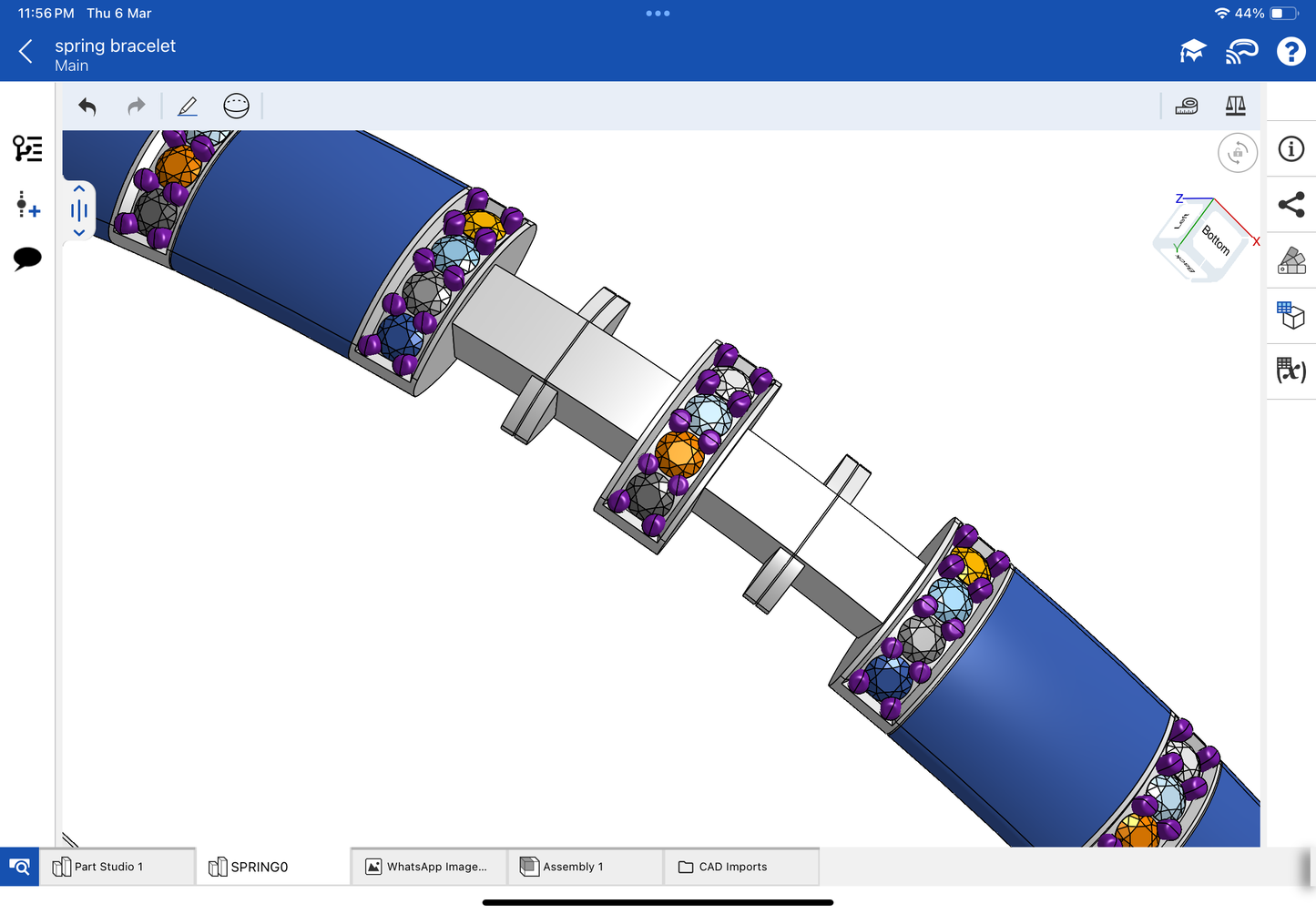This screenshot has height=914, width=1316.
Task: Tap the undo arrow in toolbar
Action: [x=87, y=107]
